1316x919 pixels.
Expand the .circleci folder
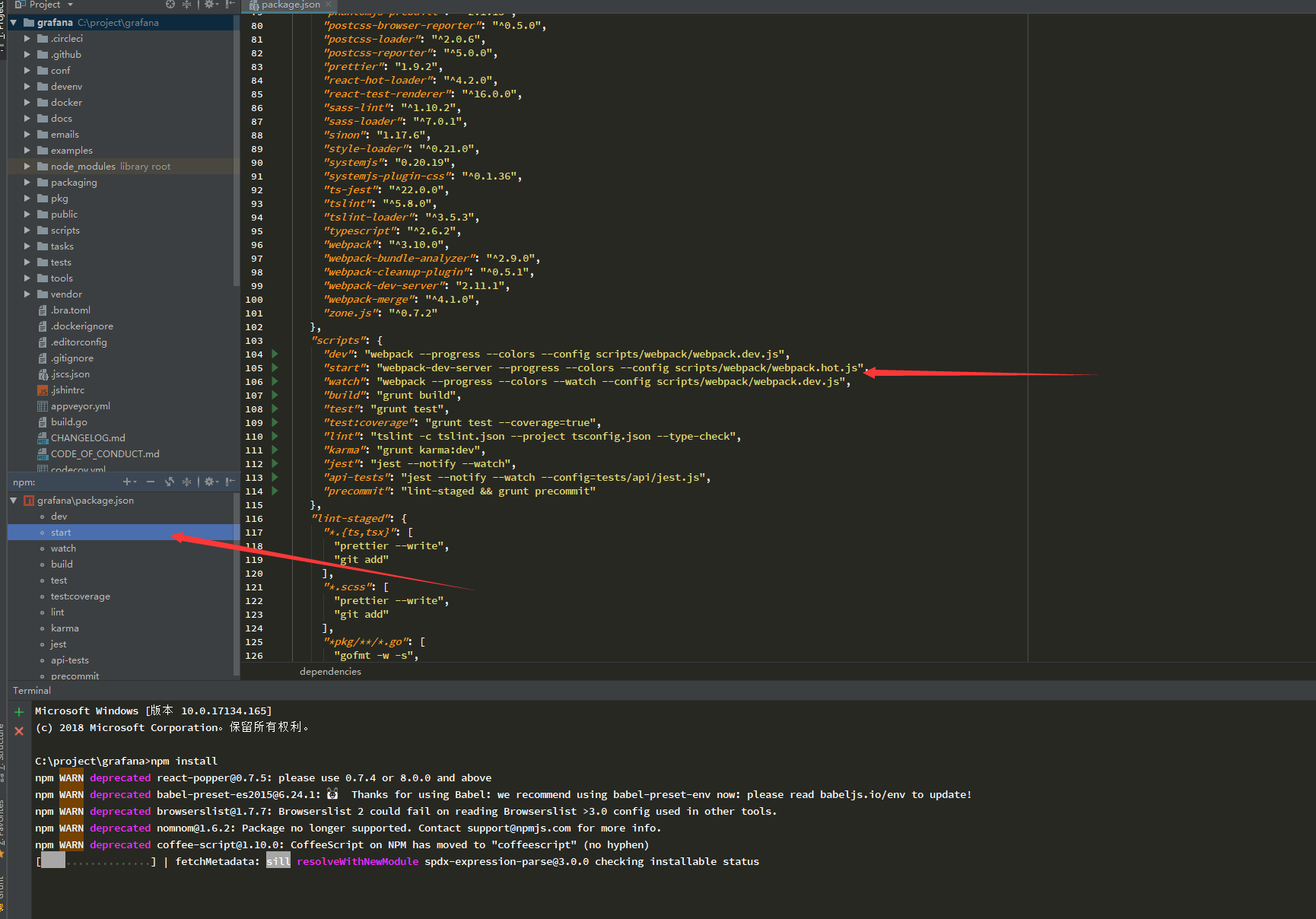(27, 38)
